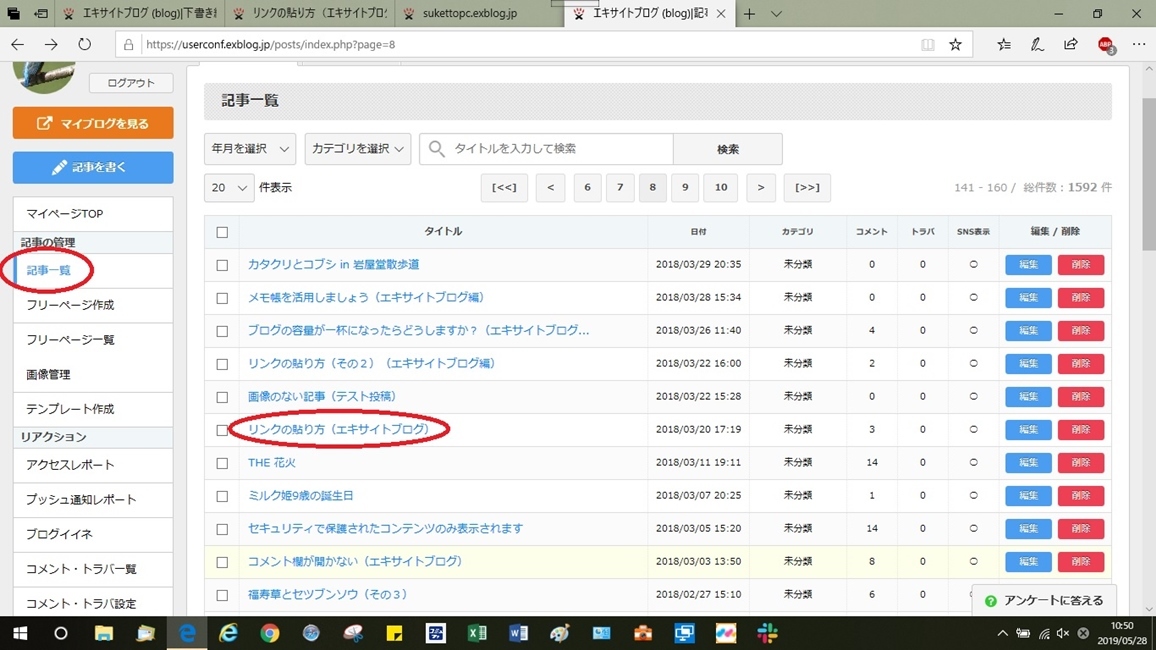The width and height of the screenshot is (1156, 650).
Task: Open a new browser tab
Action: click(x=749, y=13)
